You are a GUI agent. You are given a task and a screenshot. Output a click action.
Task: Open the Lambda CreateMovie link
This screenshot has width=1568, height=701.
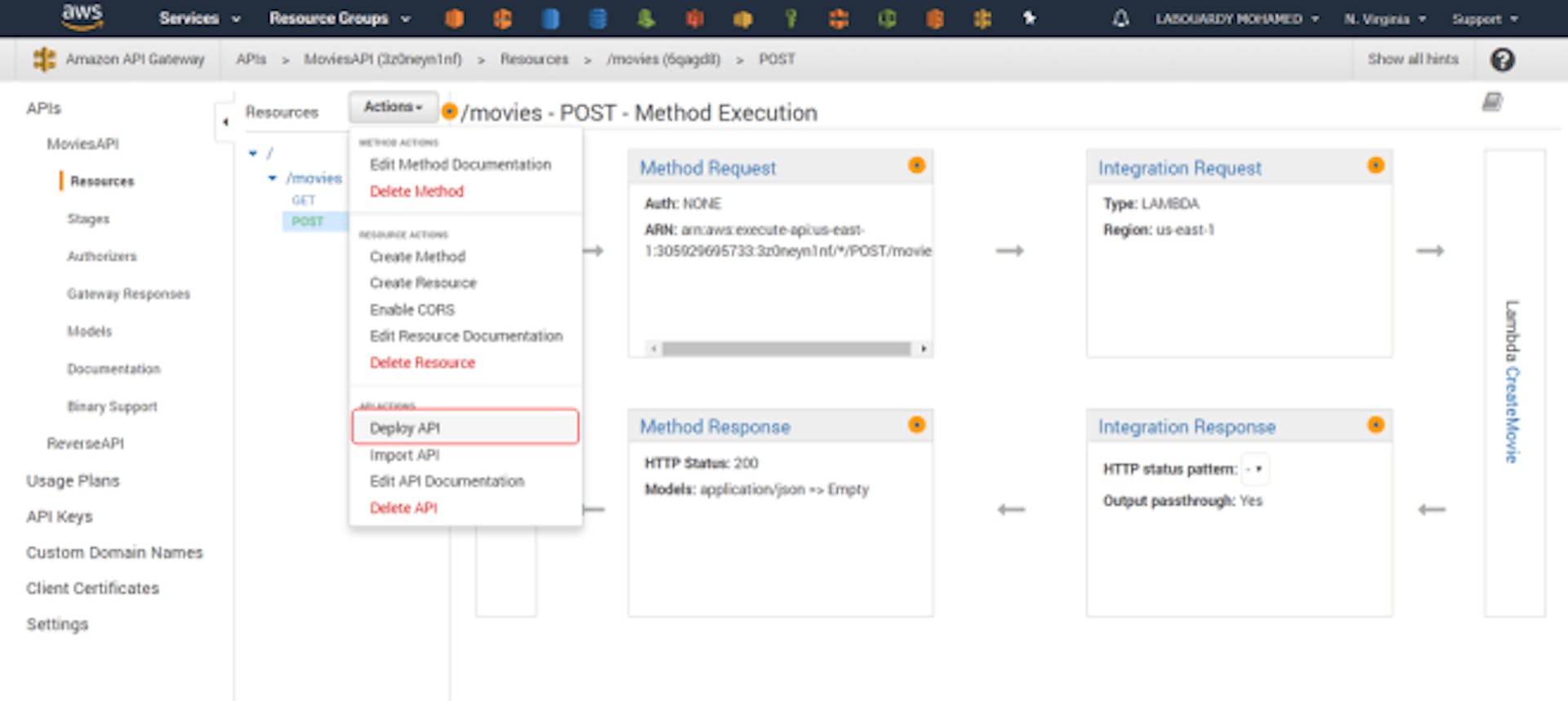coord(1512,415)
